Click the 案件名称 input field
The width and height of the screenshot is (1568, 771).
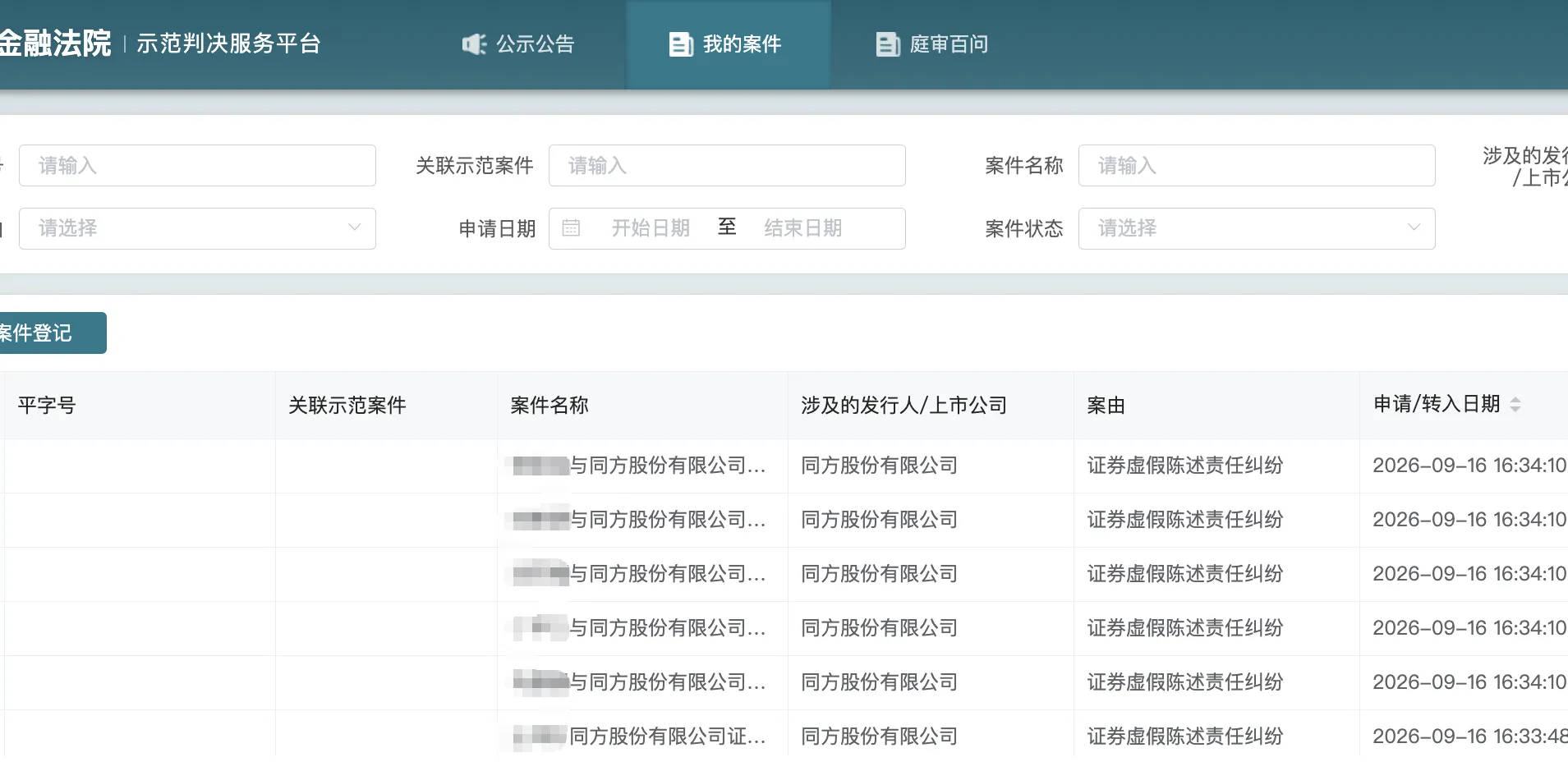tap(1257, 166)
